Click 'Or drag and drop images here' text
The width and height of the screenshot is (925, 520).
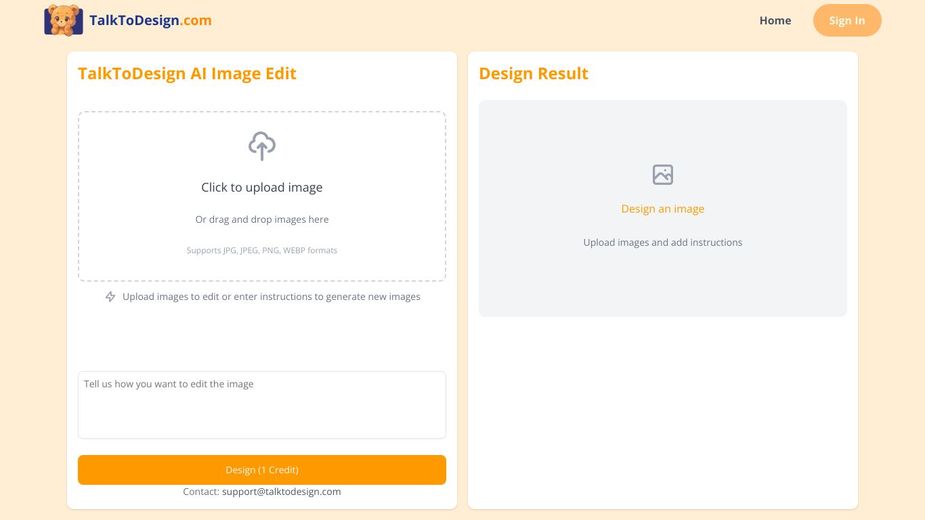(262, 220)
